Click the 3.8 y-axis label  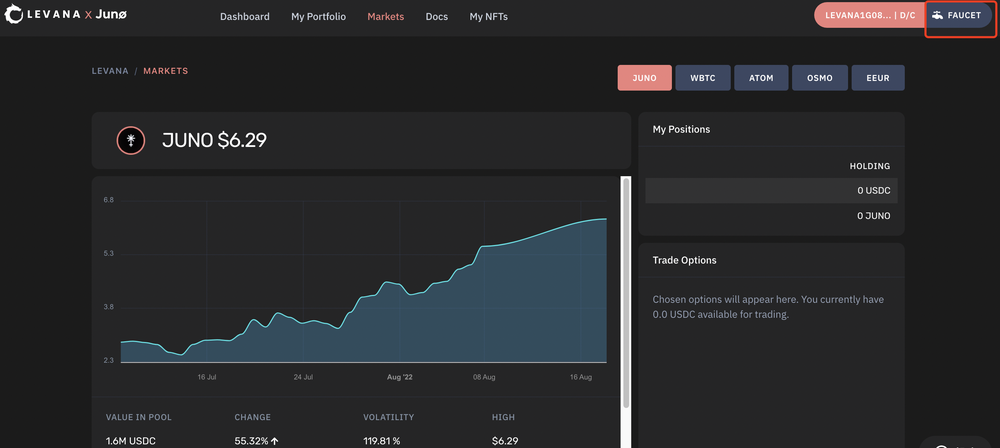(x=108, y=307)
